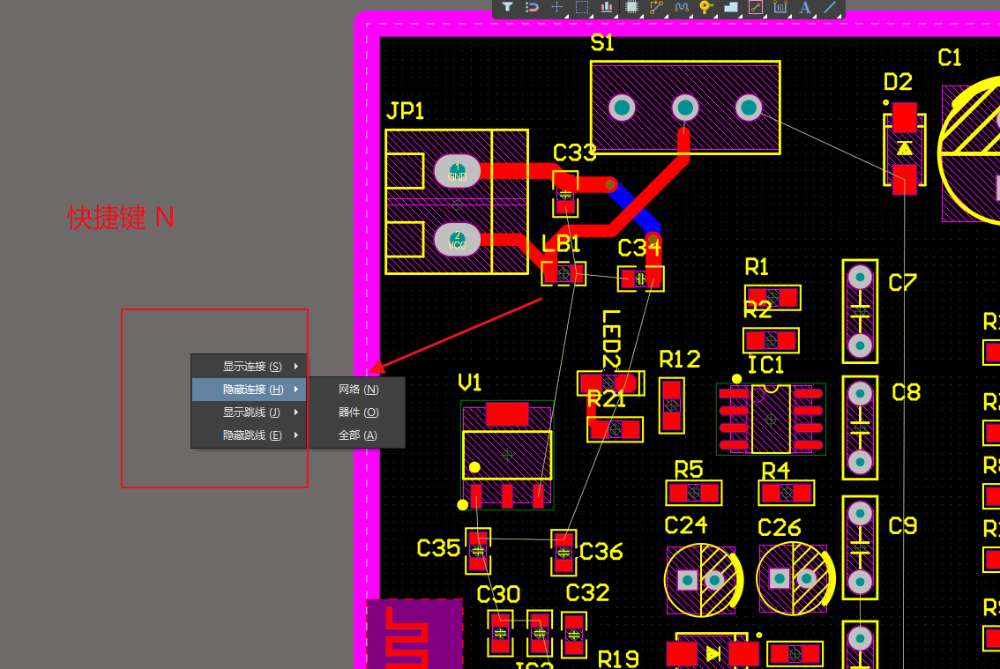Activate the interactive route connections tool
The image size is (1000, 669).
tap(657, 7)
